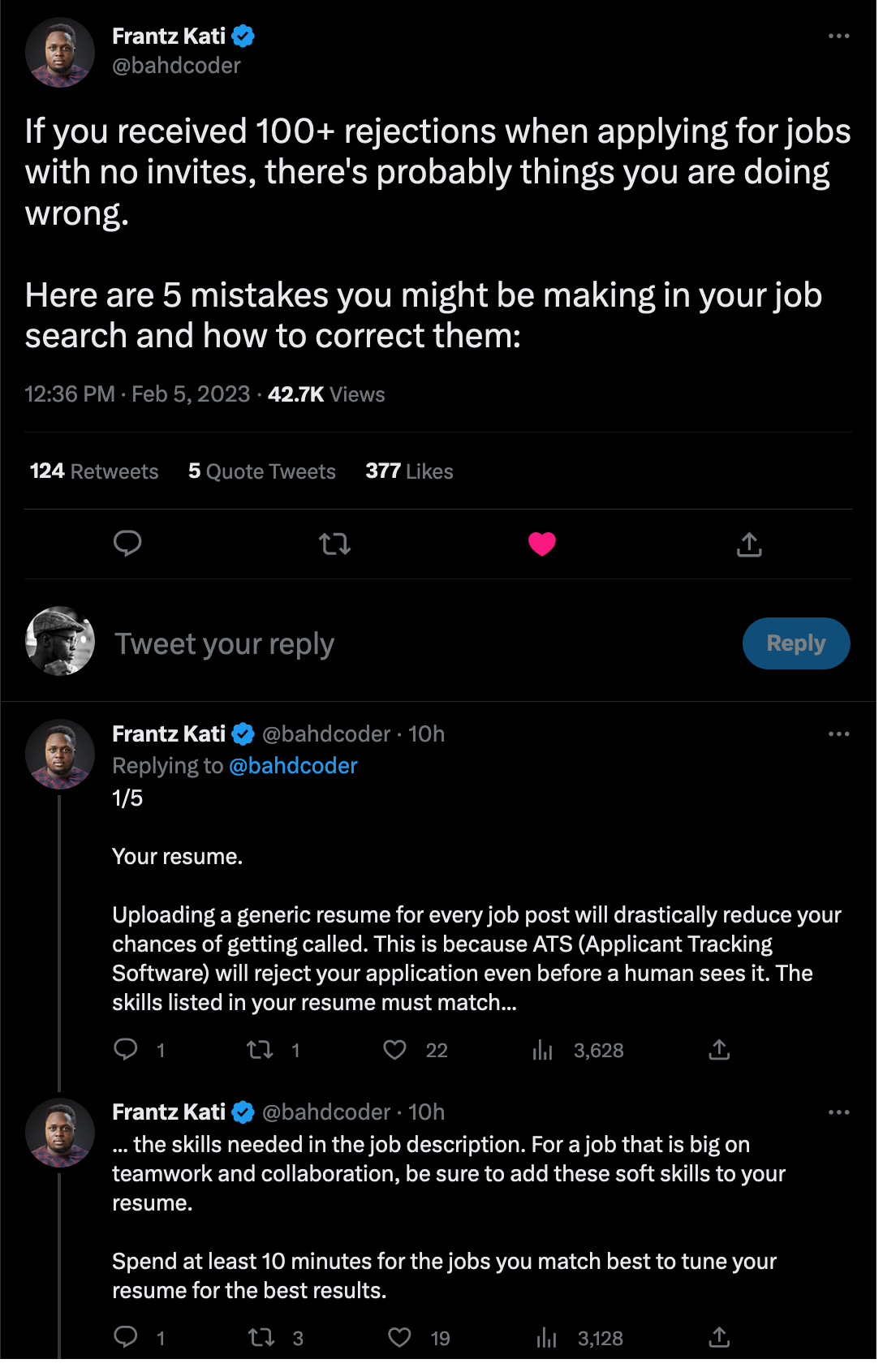Retweet the main job rejections tweet
Viewport: 883px width, 1372px height.
point(334,543)
